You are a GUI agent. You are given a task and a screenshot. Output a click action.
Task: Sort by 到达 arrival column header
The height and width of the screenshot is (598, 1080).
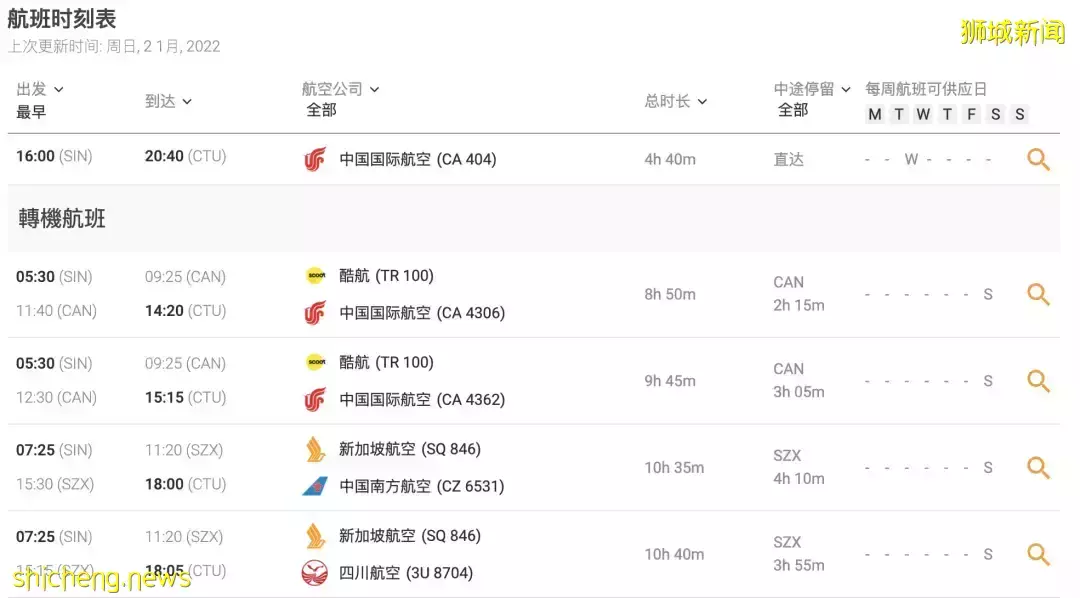coord(168,101)
